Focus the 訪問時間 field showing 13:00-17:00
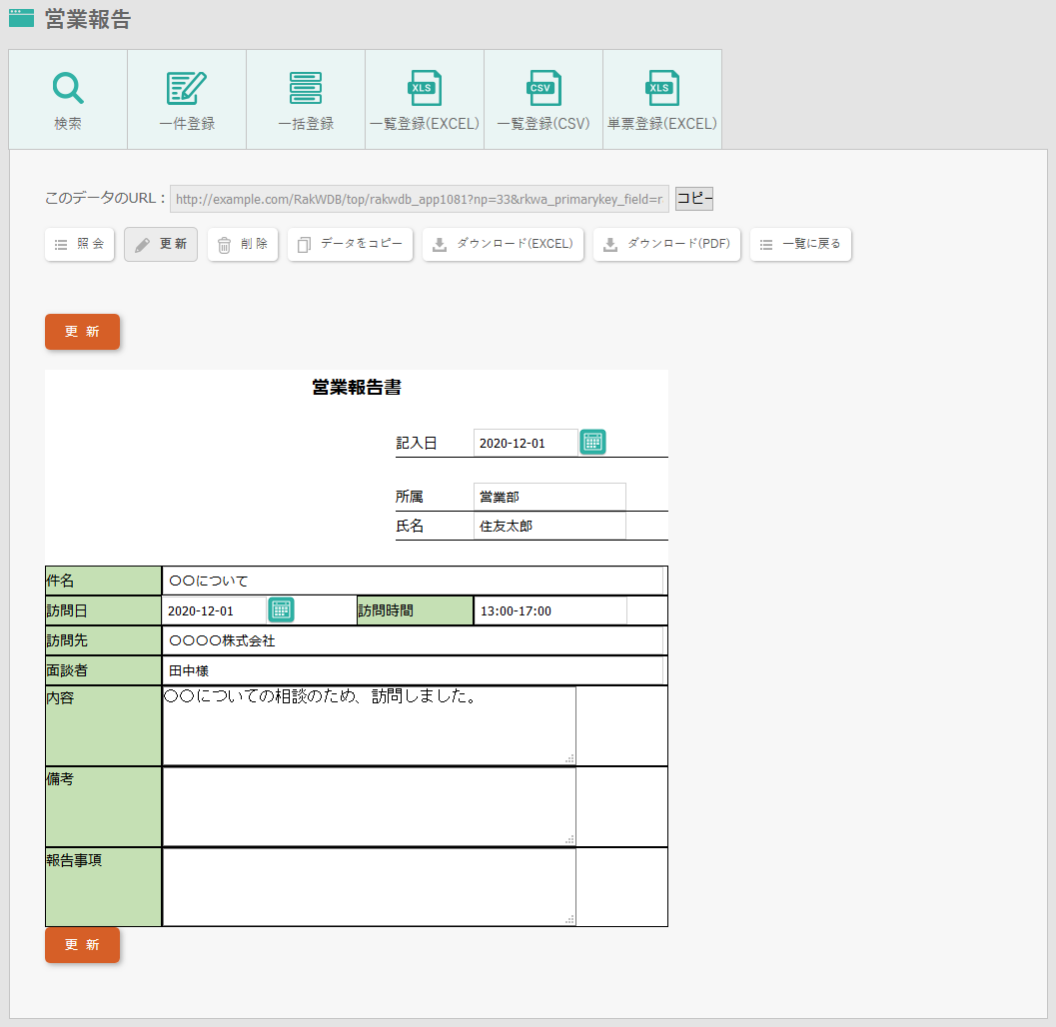The width and height of the screenshot is (1056, 1027). pyautogui.click(x=550, y=611)
